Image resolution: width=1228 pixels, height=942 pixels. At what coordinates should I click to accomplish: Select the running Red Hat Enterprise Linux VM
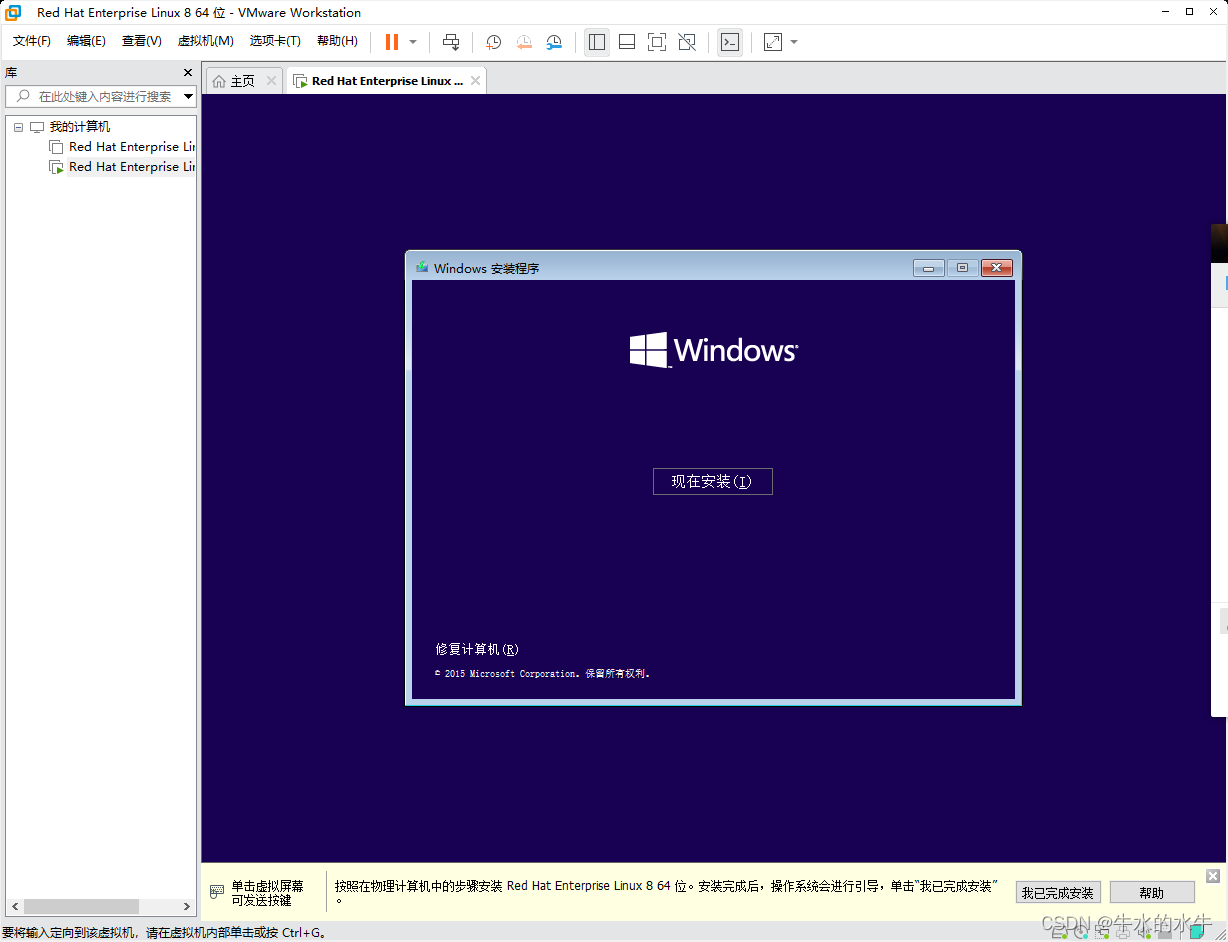132,167
